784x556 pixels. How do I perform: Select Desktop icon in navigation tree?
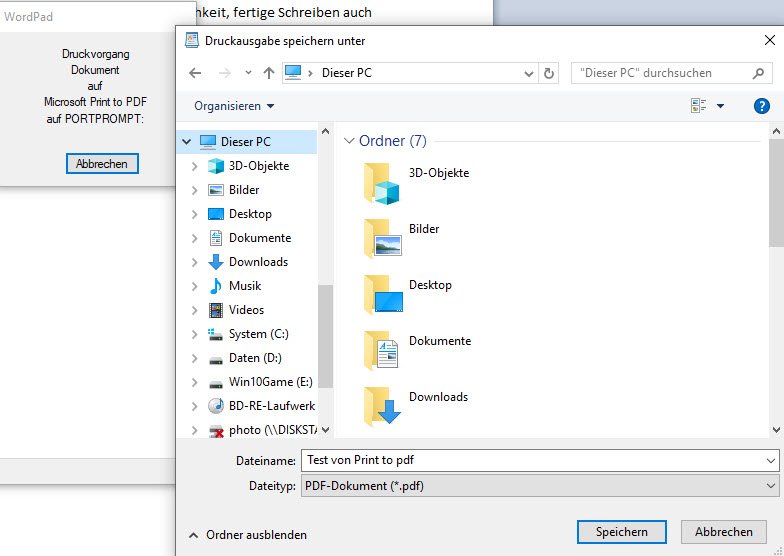[x=216, y=214]
